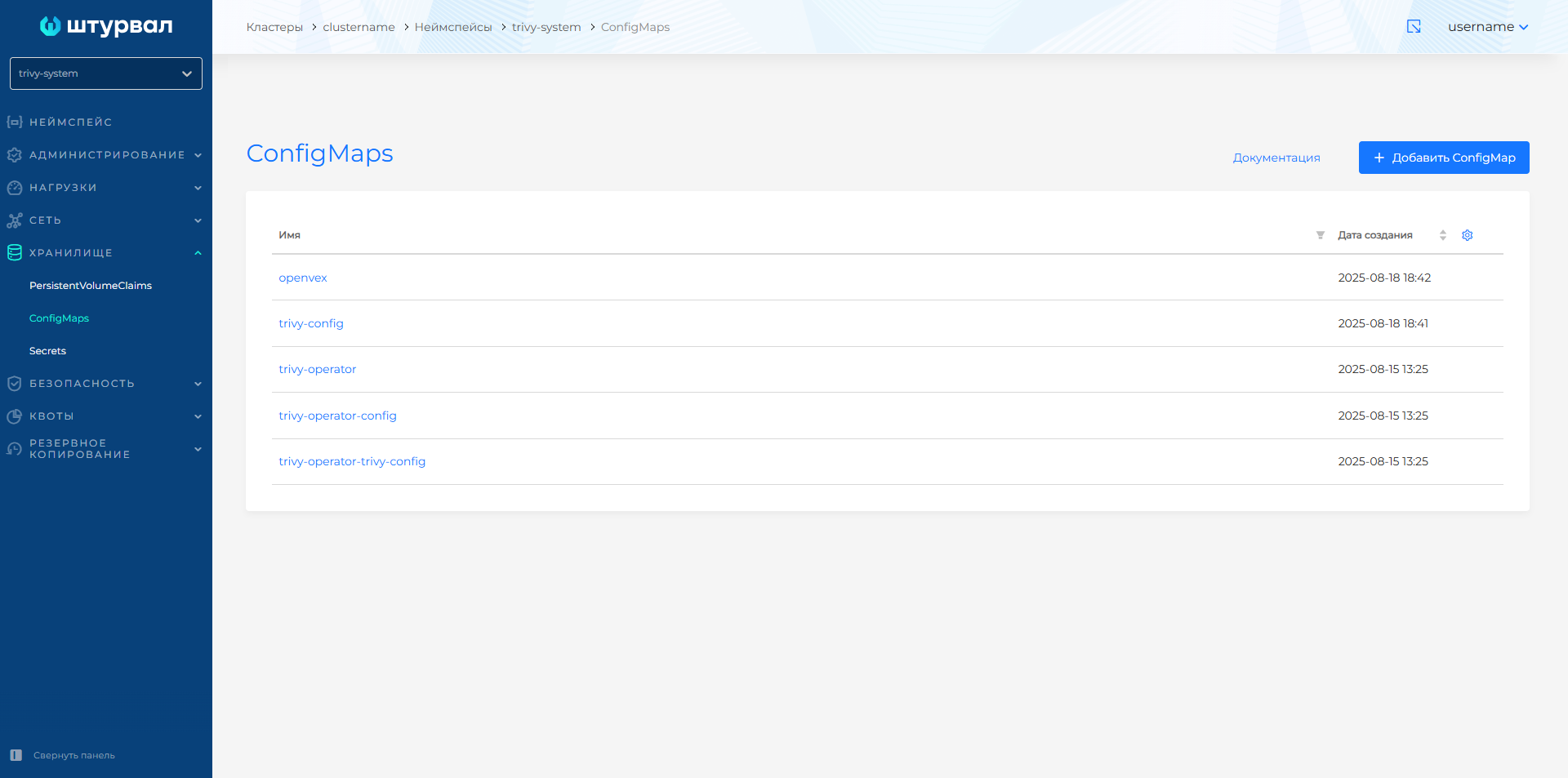This screenshot has width=1568, height=778.
Task: Click the Shturval logo icon
Action: 51,26
